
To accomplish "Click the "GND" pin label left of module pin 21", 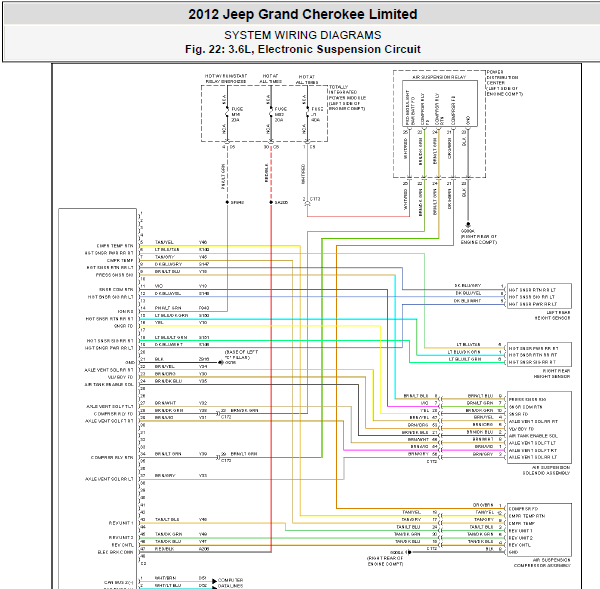I will pyautogui.click(x=130, y=362).
